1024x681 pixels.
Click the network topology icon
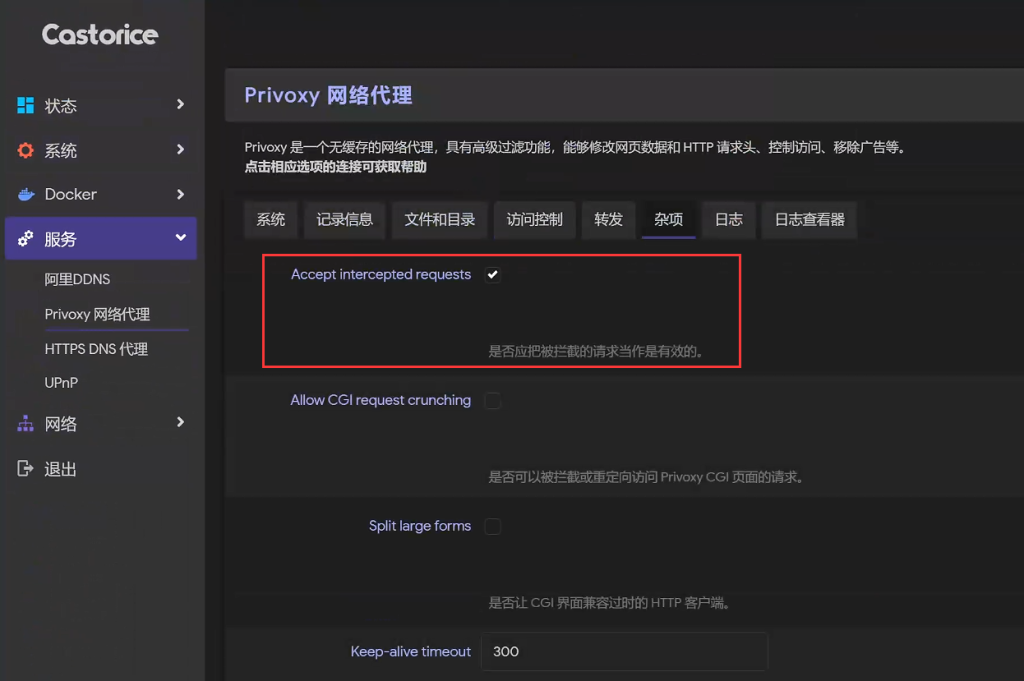26,424
